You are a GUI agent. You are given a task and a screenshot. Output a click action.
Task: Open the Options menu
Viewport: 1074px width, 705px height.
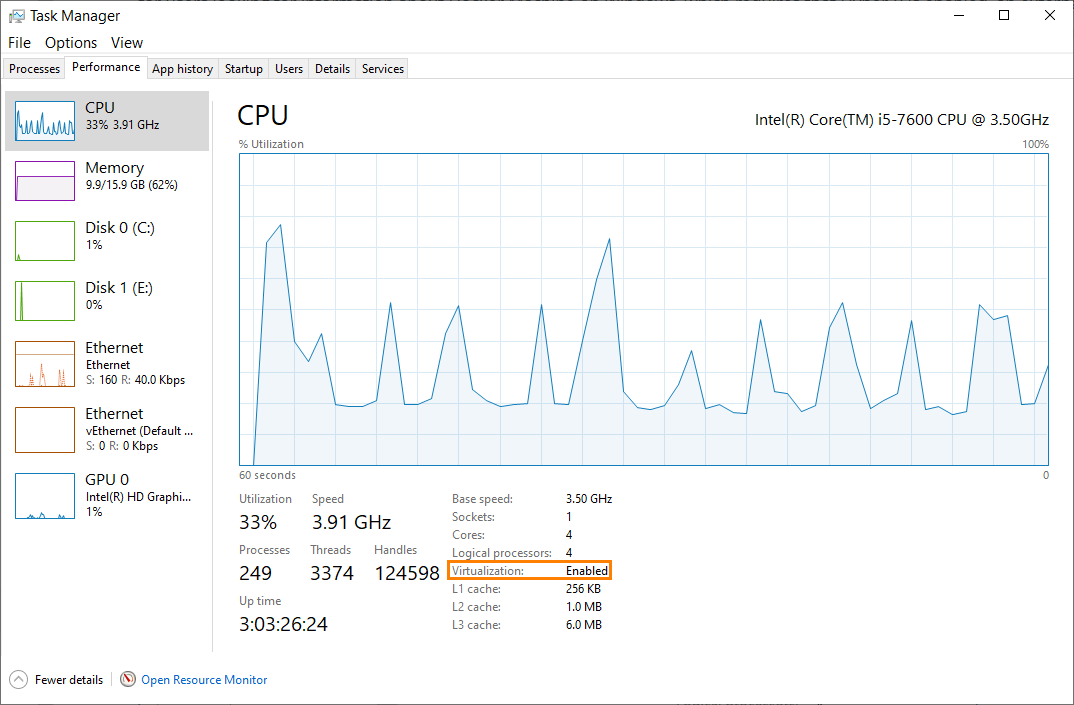pyautogui.click(x=71, y=43)
